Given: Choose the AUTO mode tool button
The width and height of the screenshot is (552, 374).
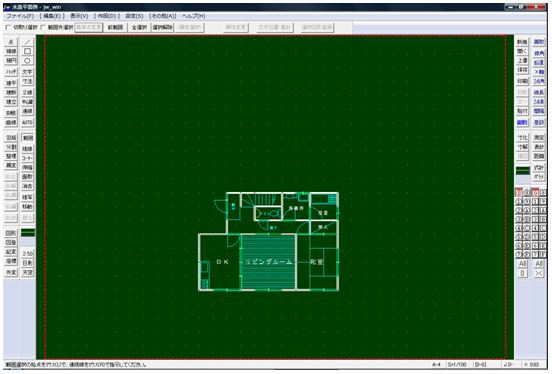Looking at the screenshot, I should click(27, 123).
